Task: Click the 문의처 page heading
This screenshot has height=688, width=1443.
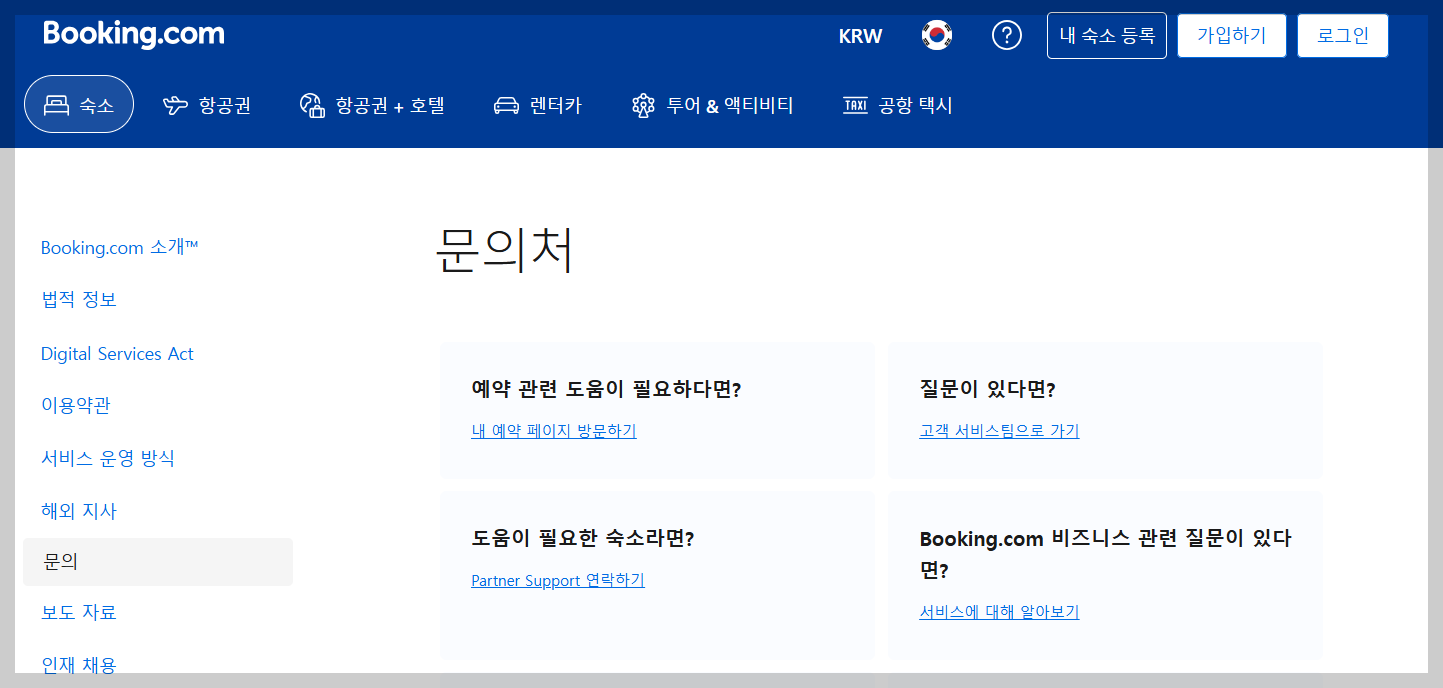Action: (x=505, y=250)
